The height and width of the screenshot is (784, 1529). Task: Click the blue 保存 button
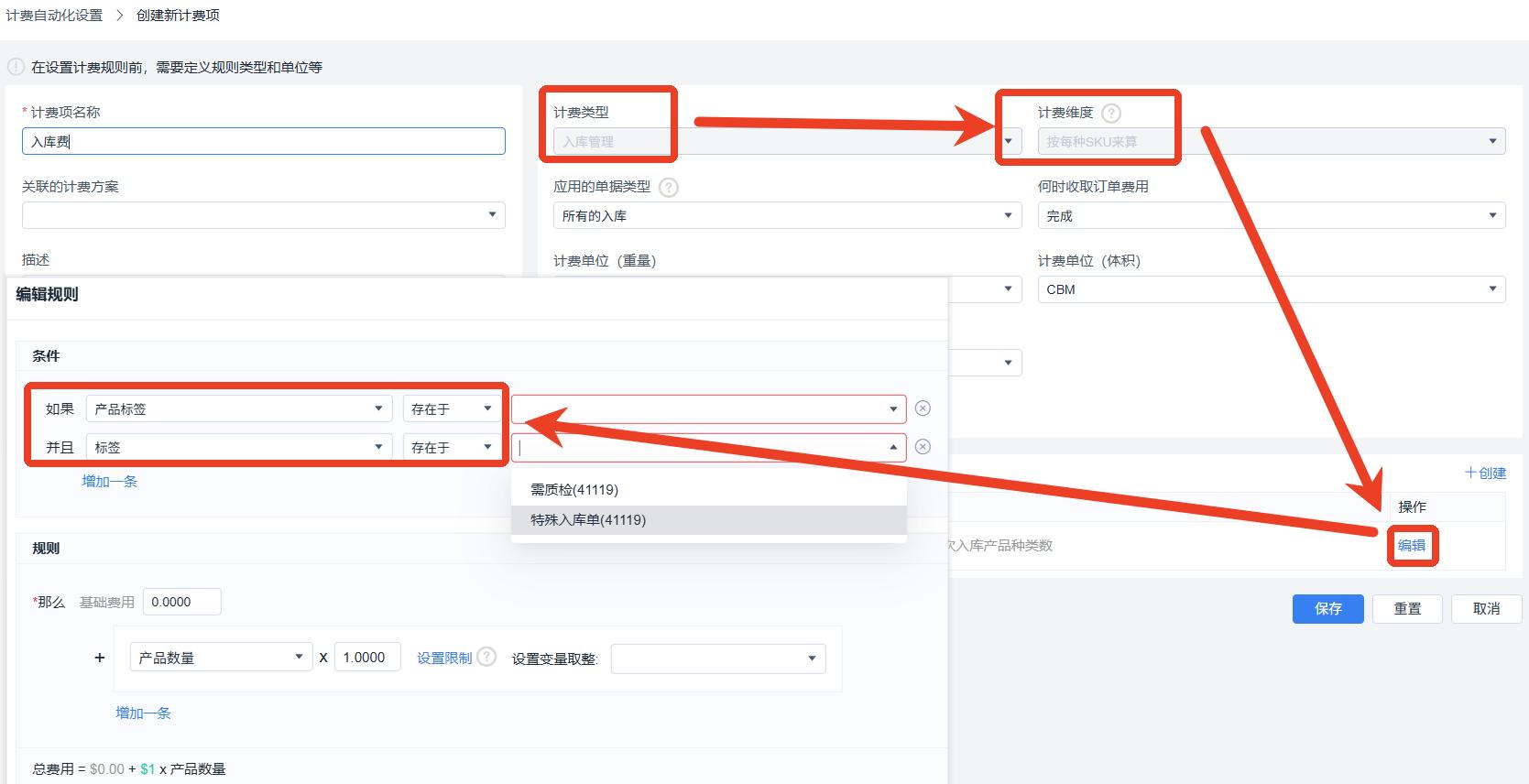[x=1327, y=609]
